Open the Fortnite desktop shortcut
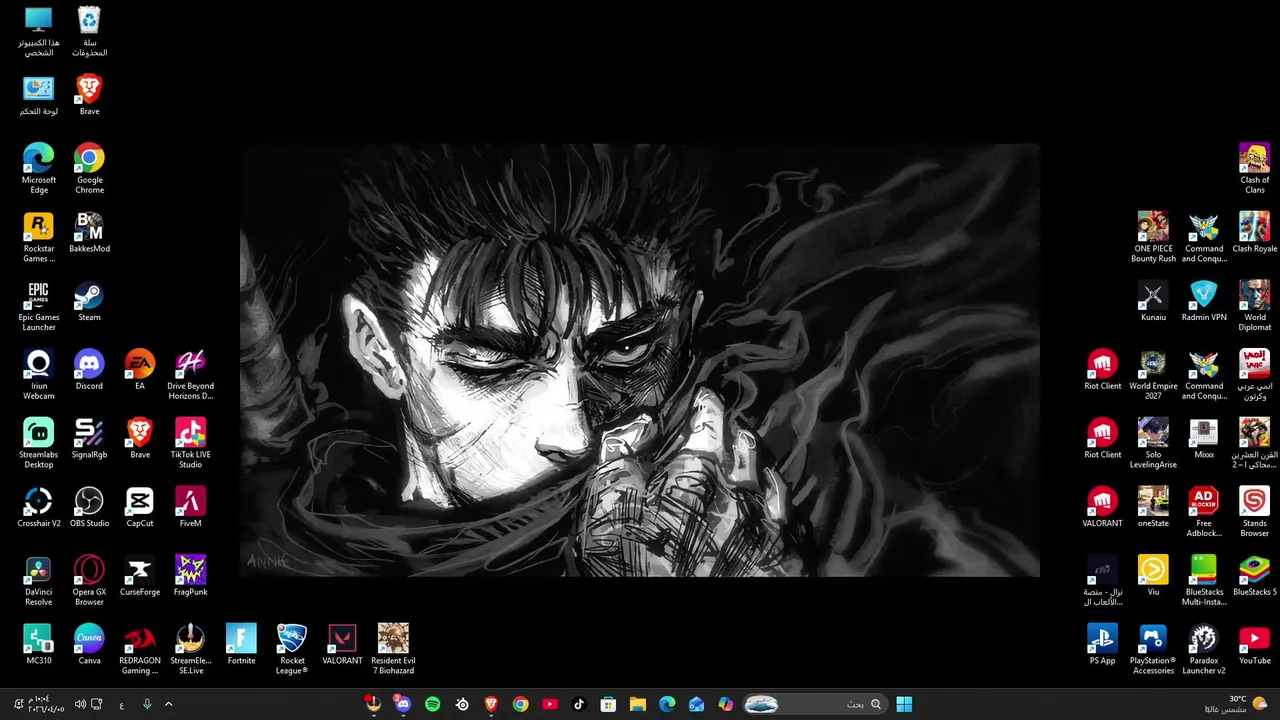1280x720 pixels. [241, 644]
